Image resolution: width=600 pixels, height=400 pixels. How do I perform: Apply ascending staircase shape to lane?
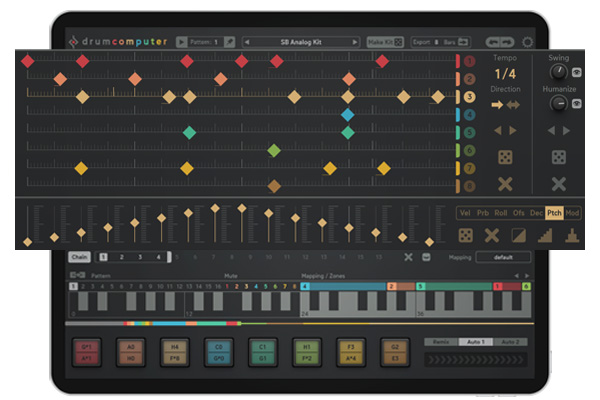[545, 235]
